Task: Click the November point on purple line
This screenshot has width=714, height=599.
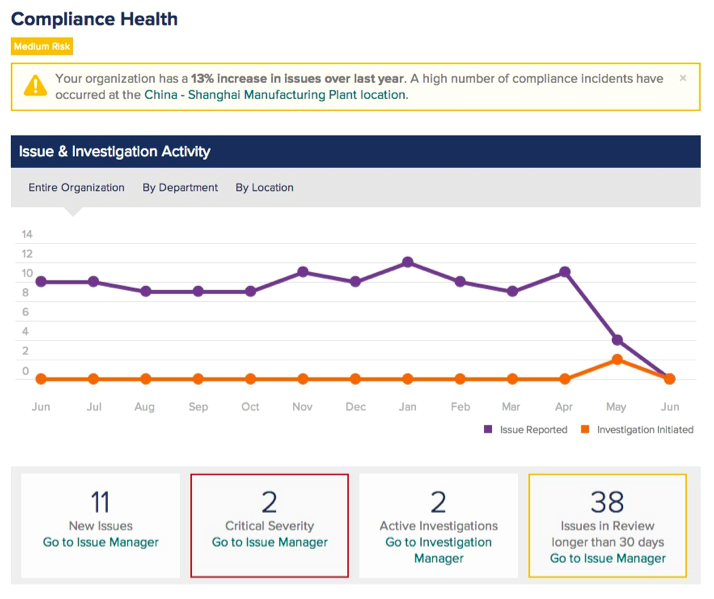Action: (303, 272)
